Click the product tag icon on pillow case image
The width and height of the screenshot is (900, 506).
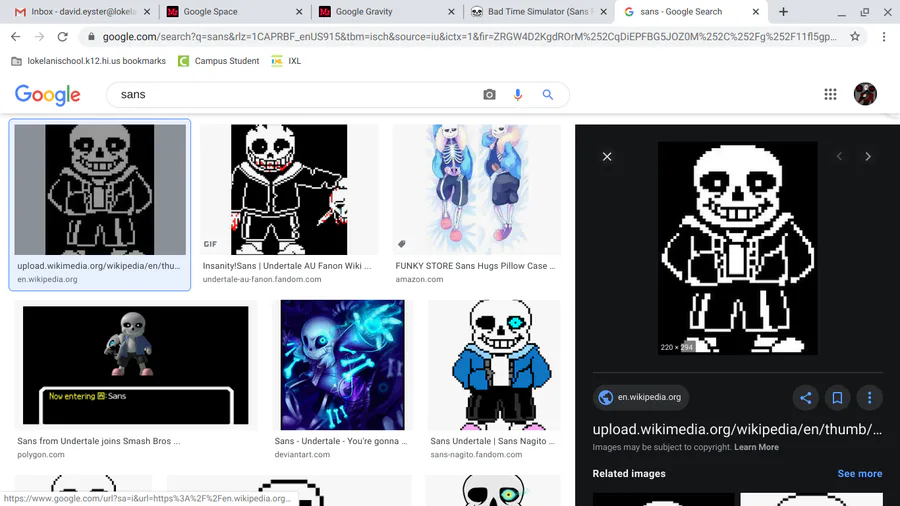pyautogui.click(x=402, y=244)
